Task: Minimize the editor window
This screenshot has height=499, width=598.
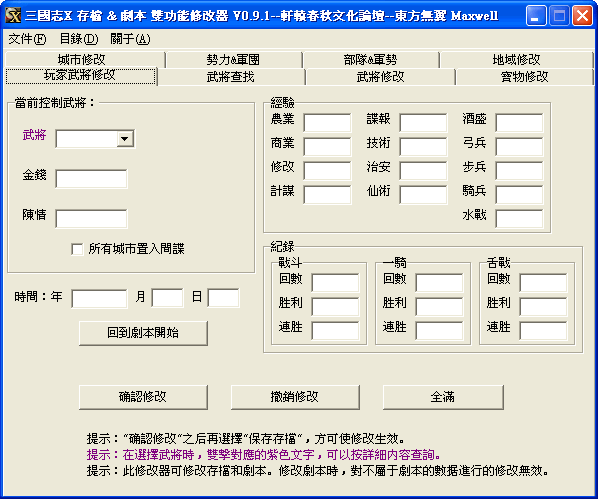Action: (535, 16)
